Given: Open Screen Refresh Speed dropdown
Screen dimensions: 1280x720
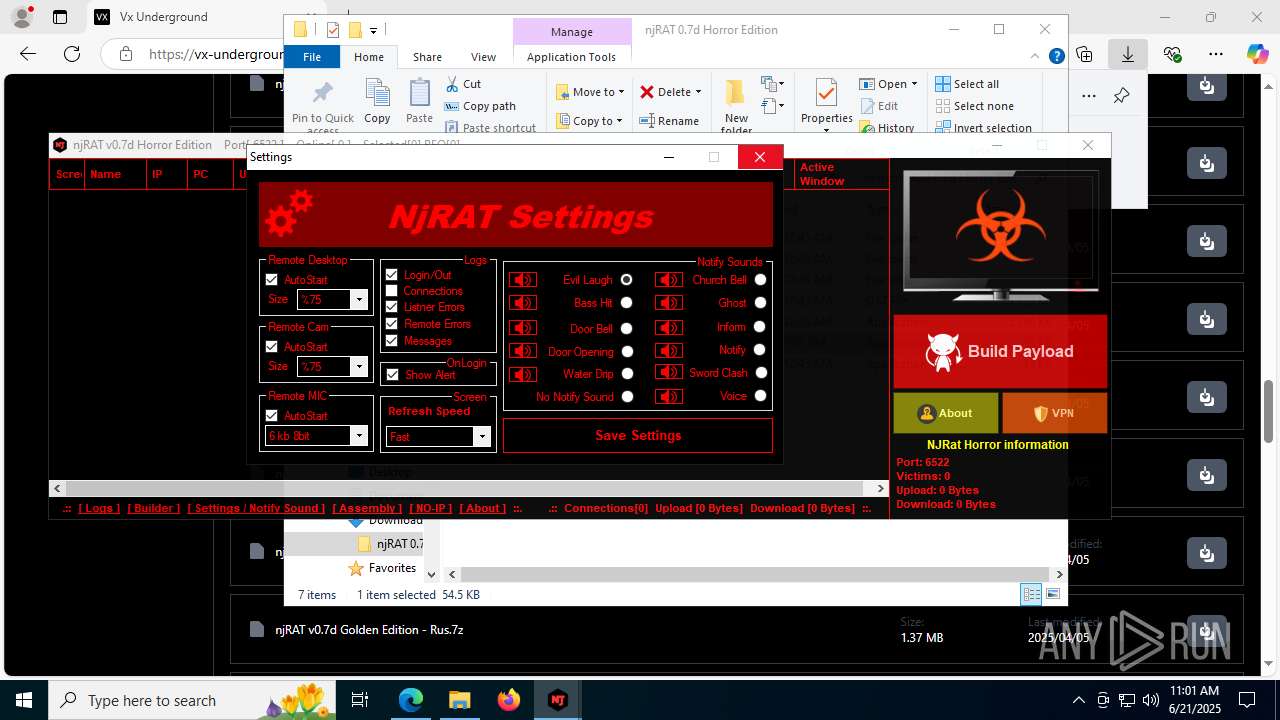Looking at the screenshot, I should point(481,437).
